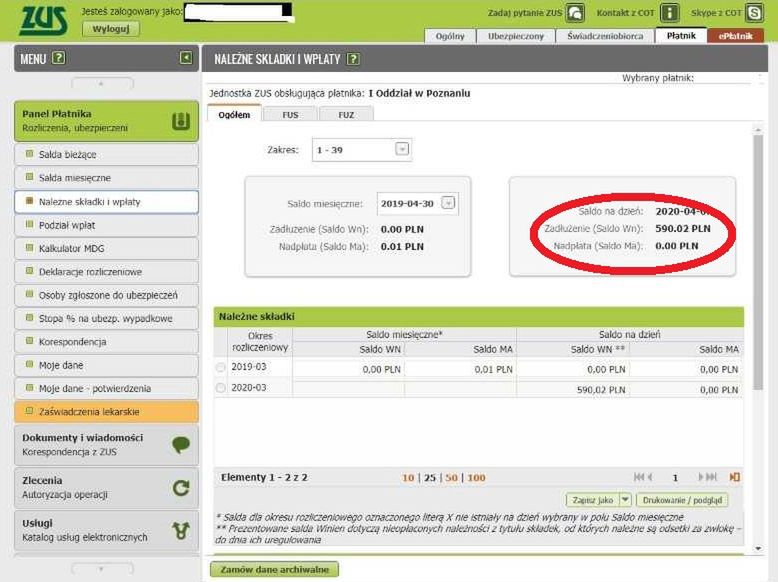Show 100 elements per page
The height and width of the screenshot is (582, 778).
476,477
